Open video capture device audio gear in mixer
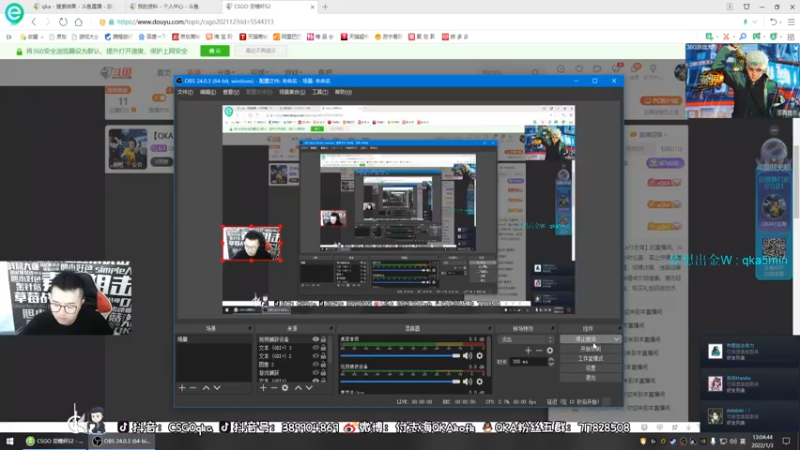 point(480,381)
